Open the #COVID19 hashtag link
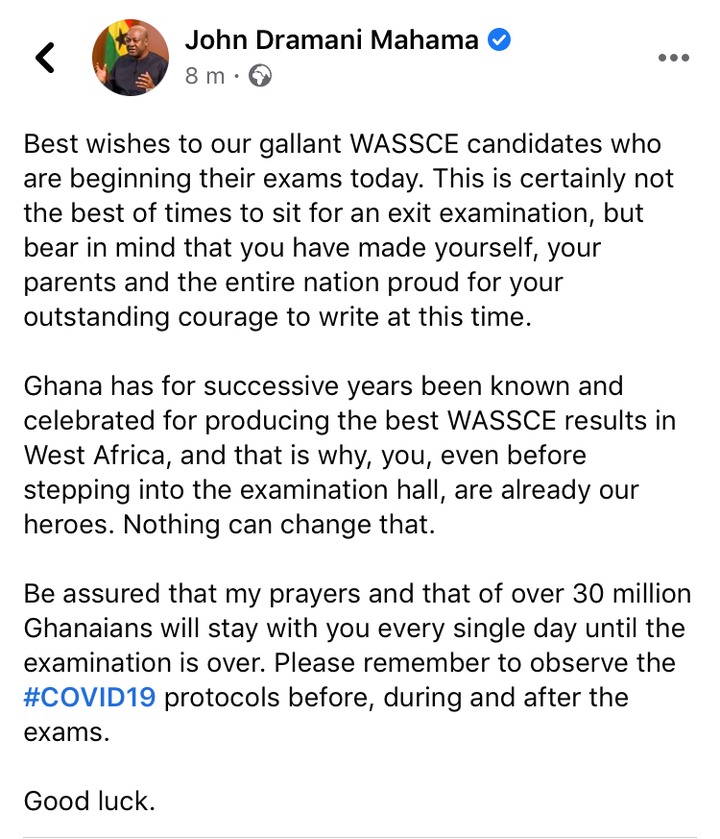 [90, 697]
